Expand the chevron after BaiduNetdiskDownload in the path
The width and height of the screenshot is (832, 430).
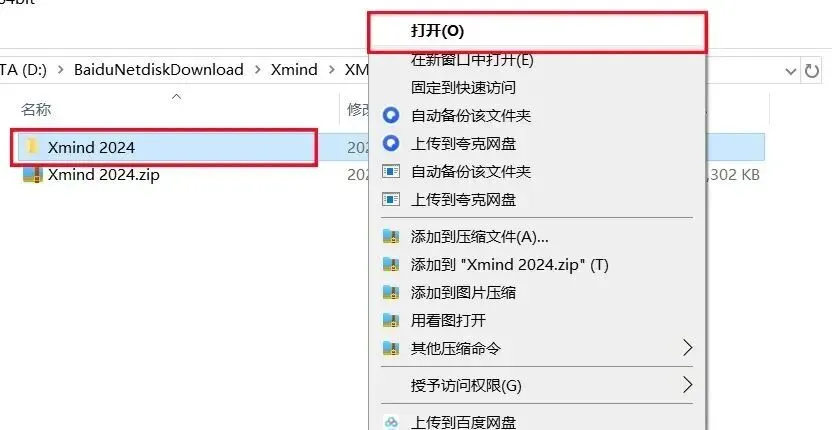pos(257,70)
